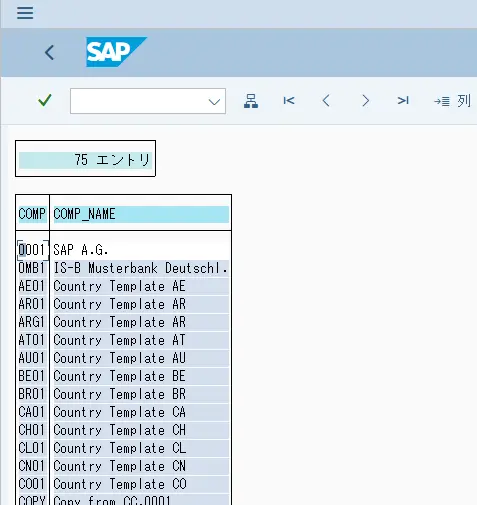Select company code BE01

pos(32,376)
